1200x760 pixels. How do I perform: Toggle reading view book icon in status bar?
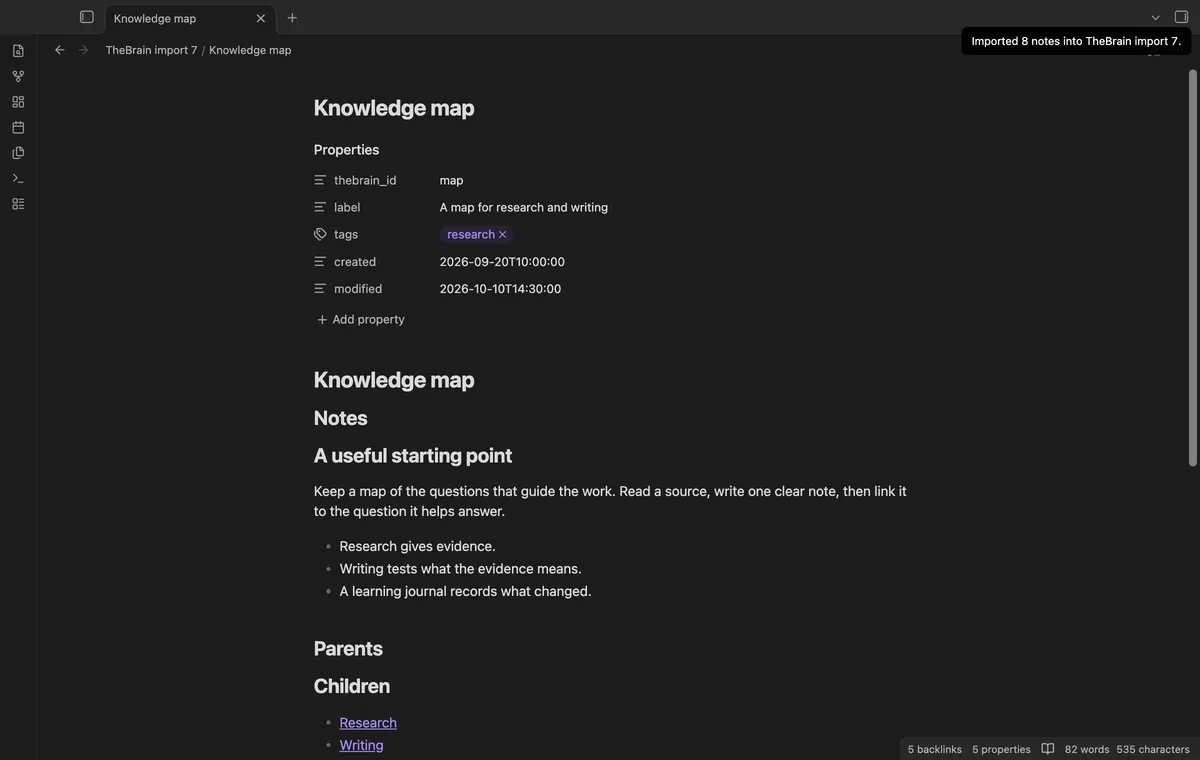[x=1048, y=749]
